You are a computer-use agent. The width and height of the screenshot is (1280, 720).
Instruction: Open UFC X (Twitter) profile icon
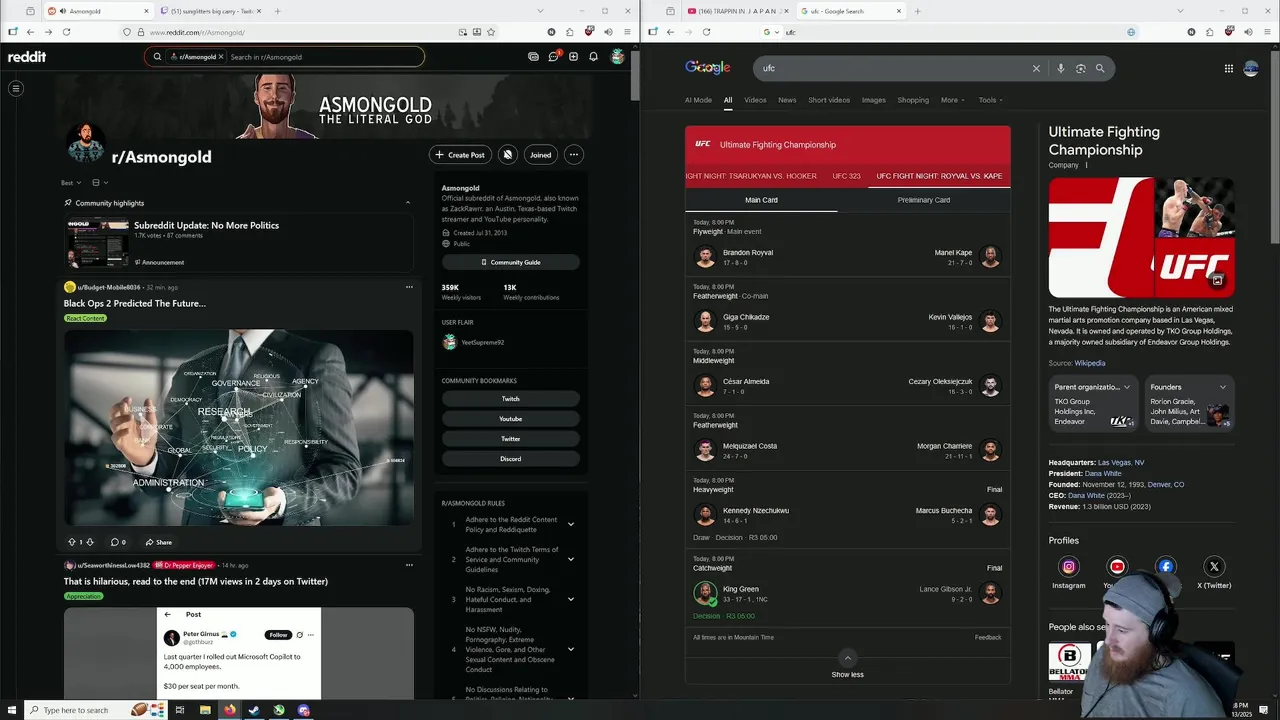coord(1214,566)
